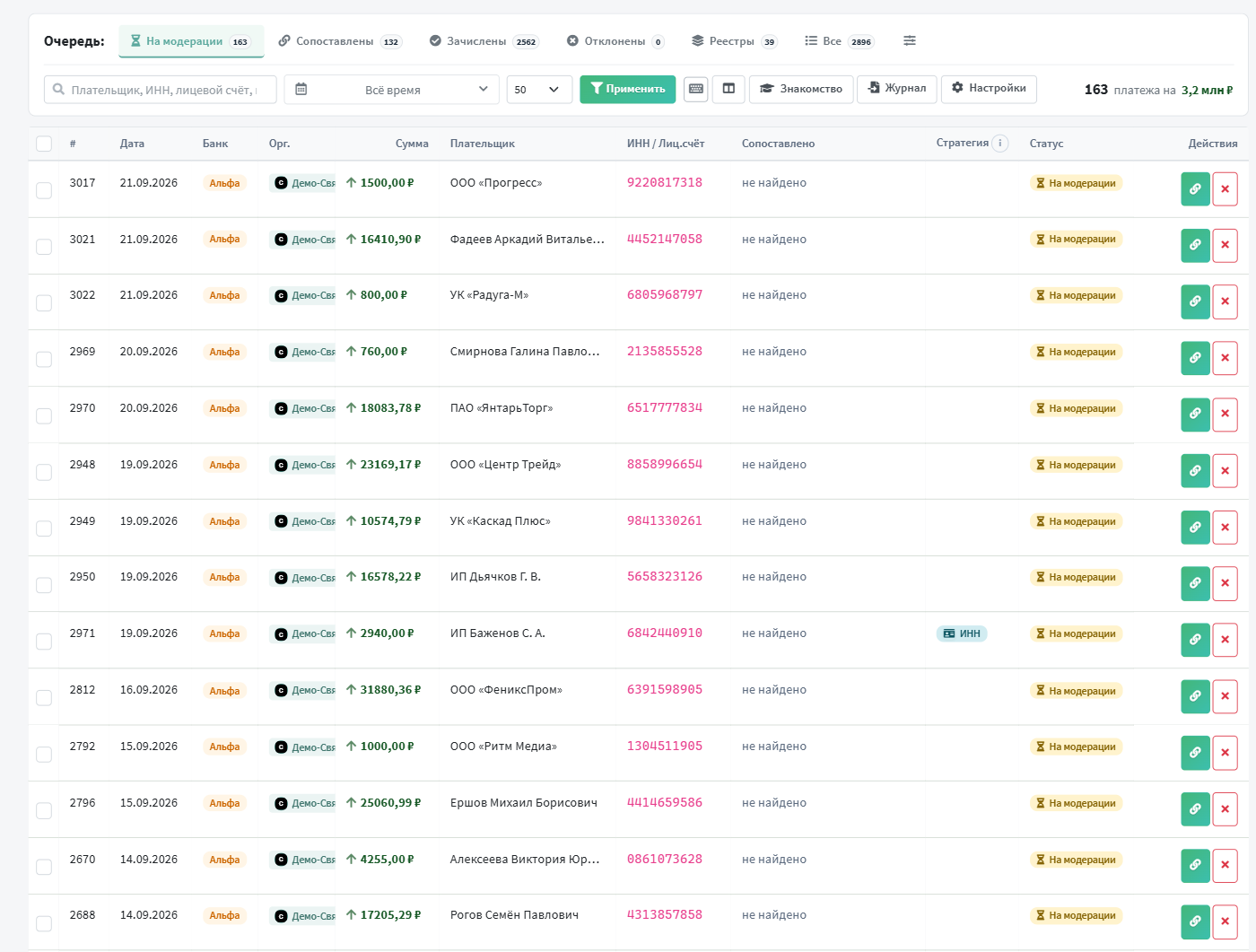Click the payer search input field
Image resolution: width=1256 pixels, height=952 pixels.
pyautogui.click(x=160, y=90)
